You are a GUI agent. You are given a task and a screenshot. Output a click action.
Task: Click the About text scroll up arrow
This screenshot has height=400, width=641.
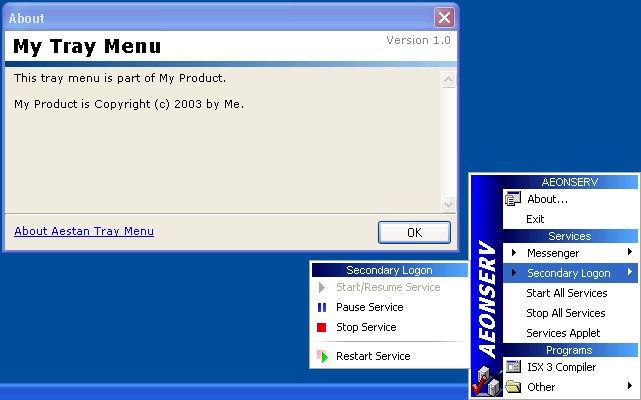coord(448,79)
